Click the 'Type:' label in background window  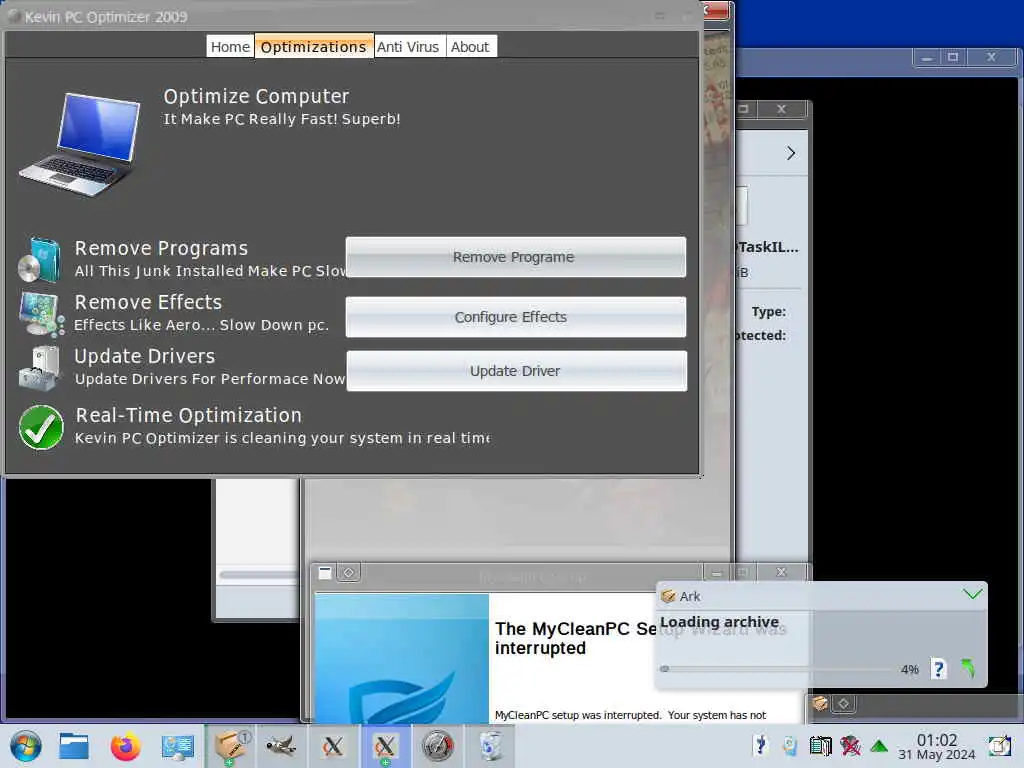point(769,312)
